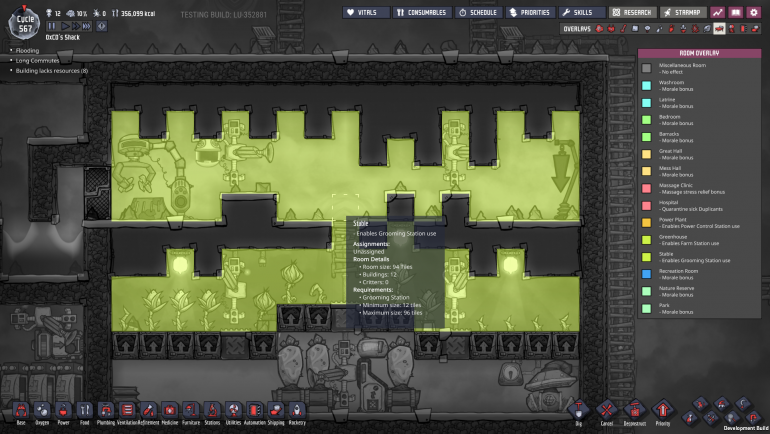Open the Plumbing build category
770x434 pixels.
point(106,411)
